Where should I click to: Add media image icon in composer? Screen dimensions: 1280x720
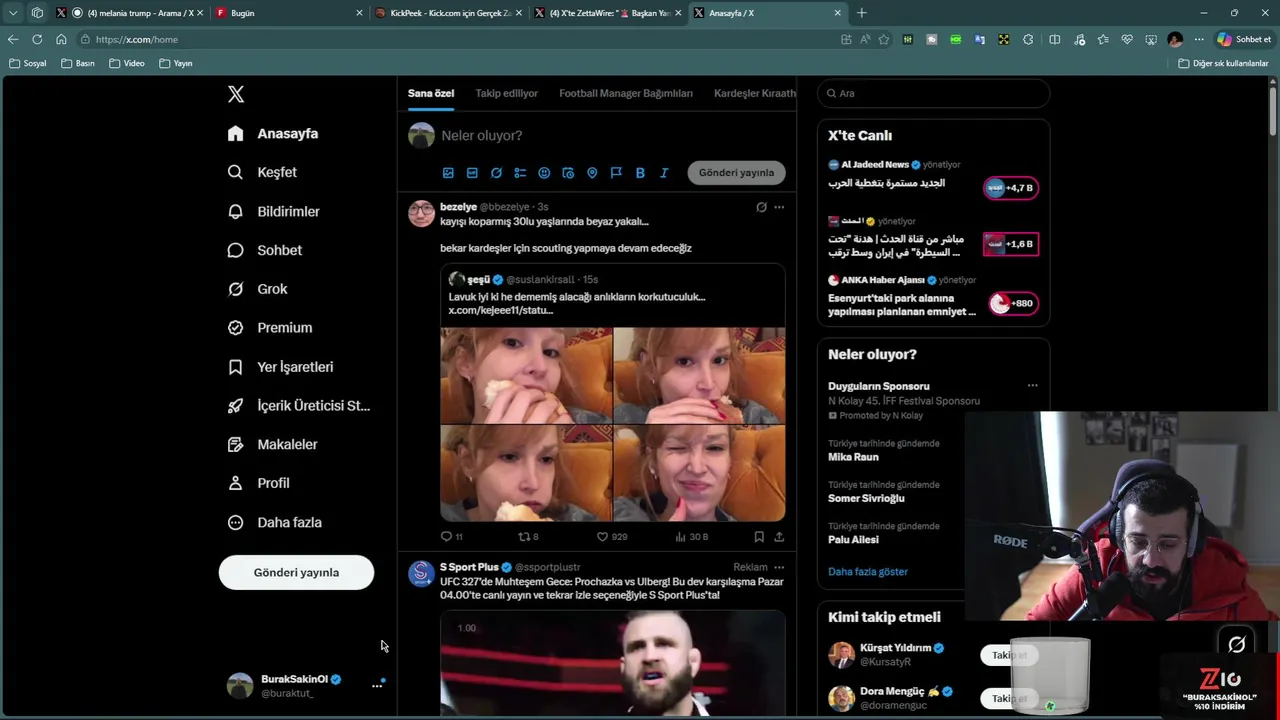448,173
